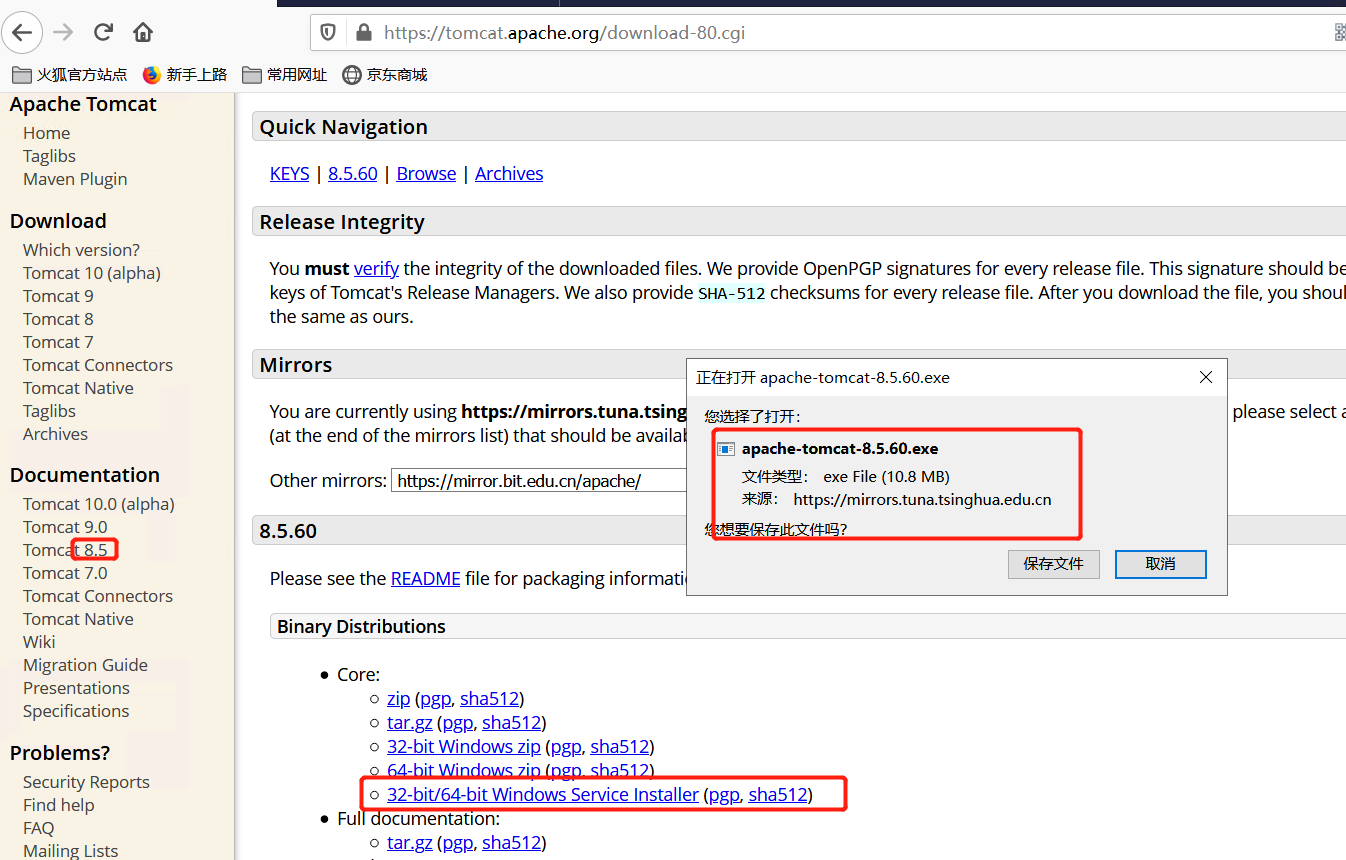
Task: Open the 常用网址 bookmark folder
Action: tap(284, 75)
